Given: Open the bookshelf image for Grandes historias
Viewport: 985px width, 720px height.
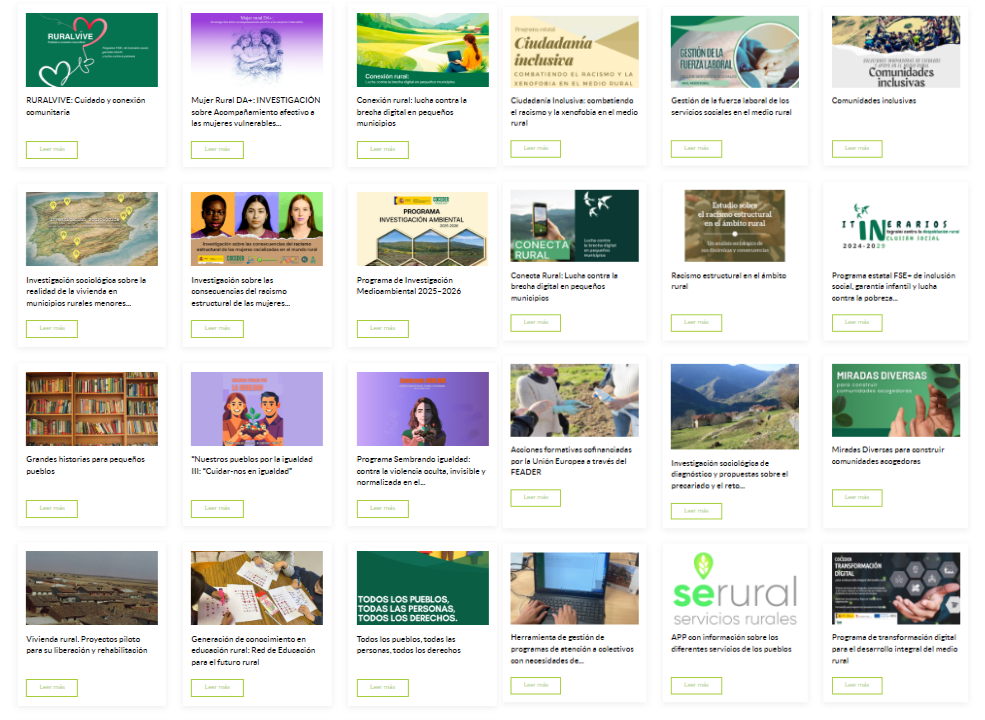Looking at the screenshot, I should tap(92, 408).
